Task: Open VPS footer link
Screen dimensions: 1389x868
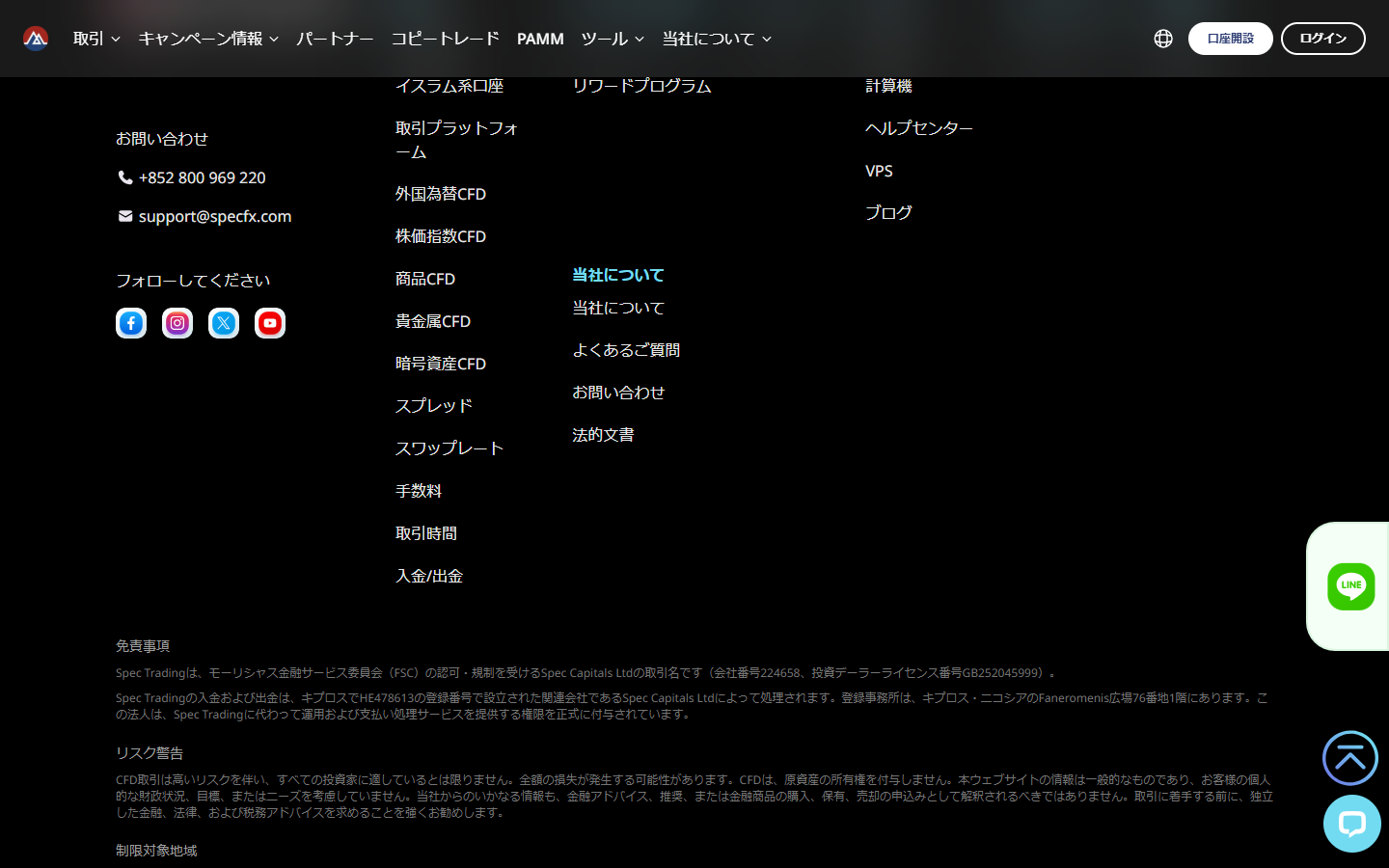Action: [x=879, y=171]
